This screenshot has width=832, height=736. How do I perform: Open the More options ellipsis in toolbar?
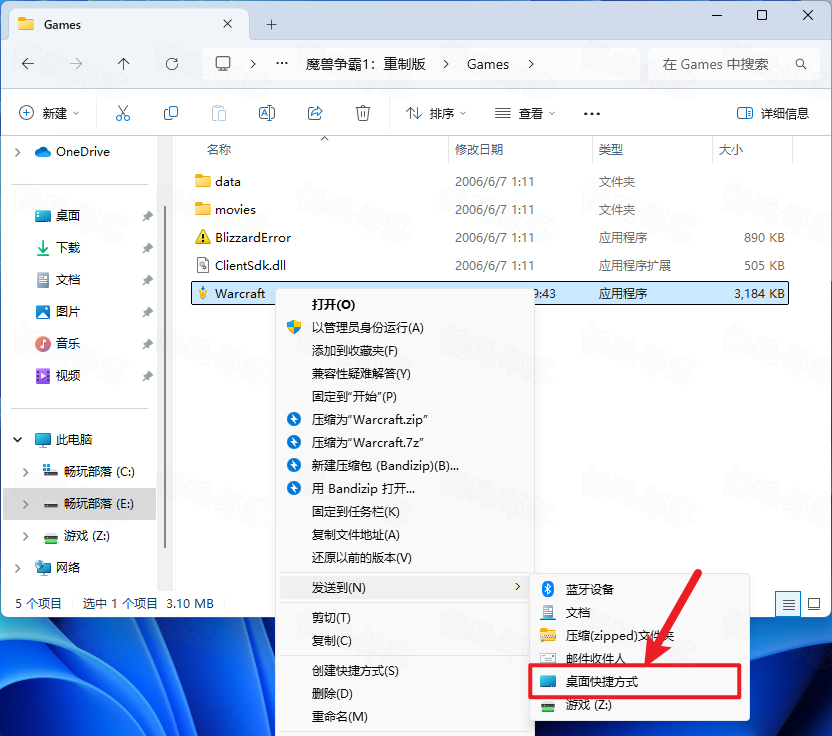[x=592, y=114]
